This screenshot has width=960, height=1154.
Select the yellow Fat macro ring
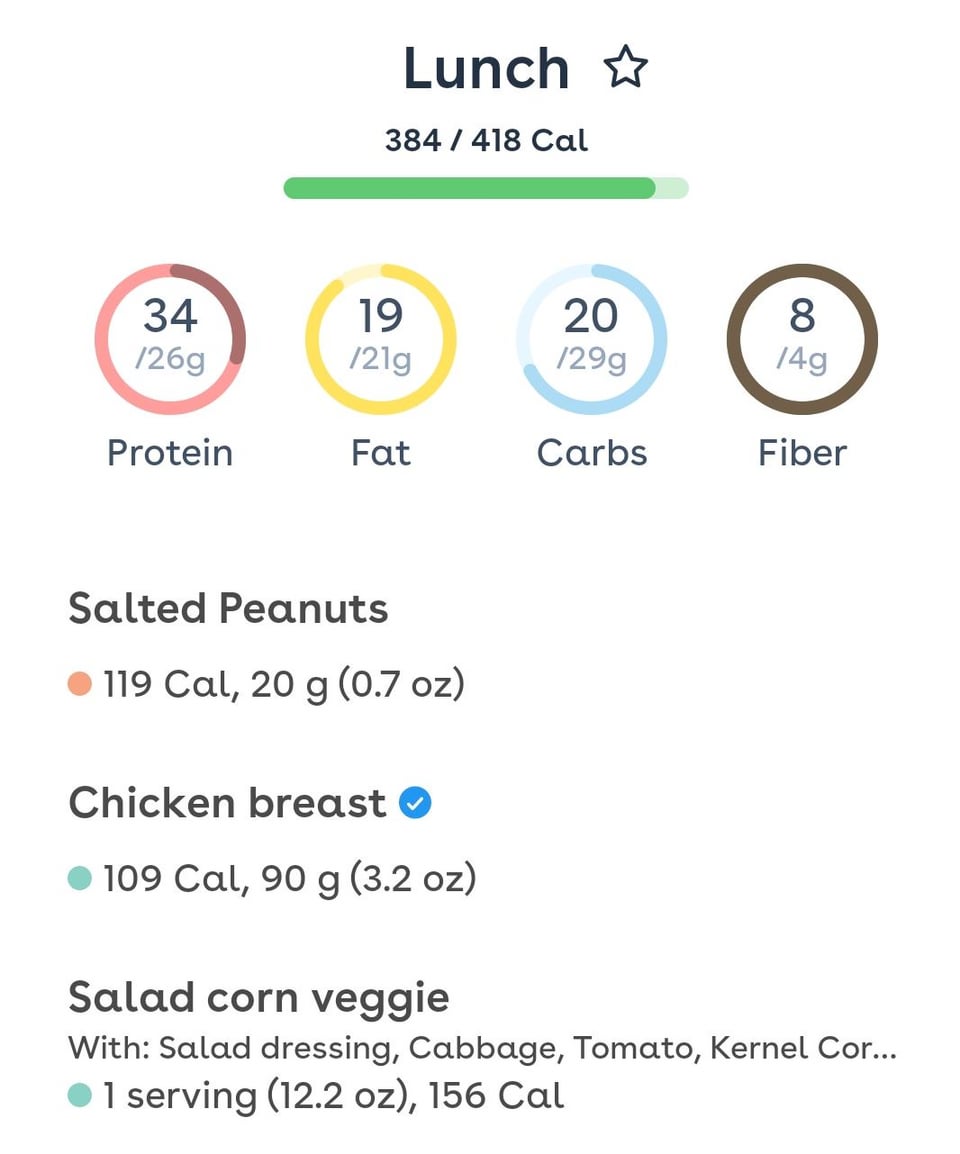click(381, 339)
